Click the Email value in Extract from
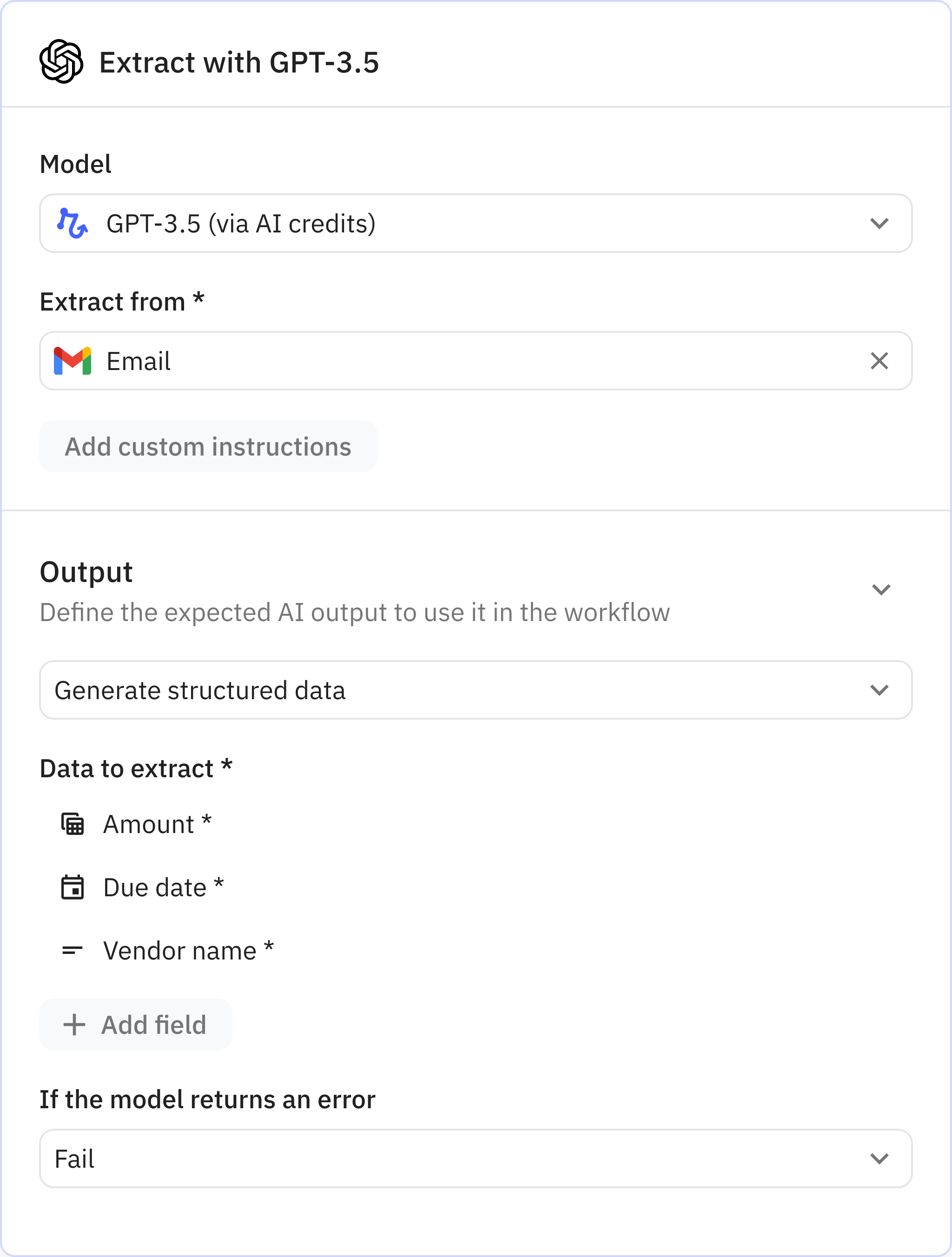This screenshot has height=1257, width=952. coord(139,361)
